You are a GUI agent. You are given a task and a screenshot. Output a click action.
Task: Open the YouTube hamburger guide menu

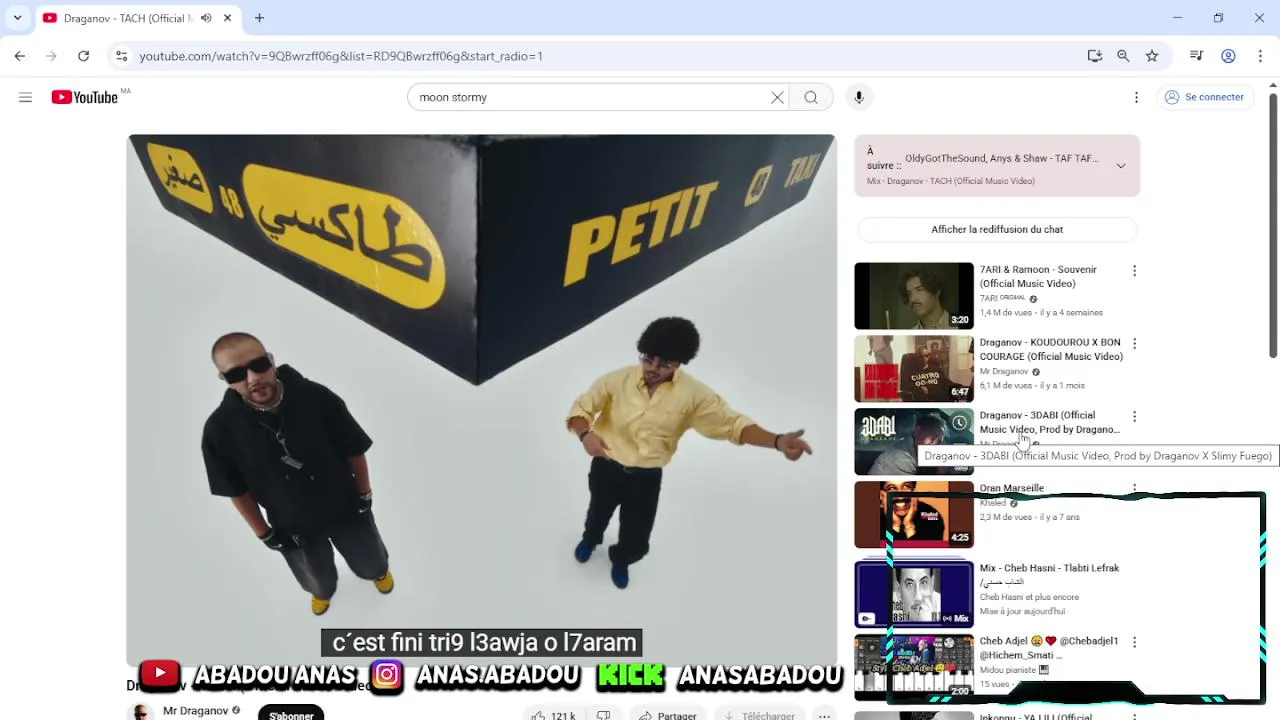pos(25,97)
